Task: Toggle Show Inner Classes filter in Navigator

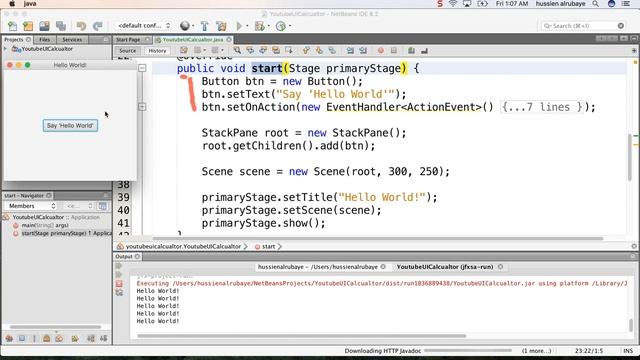Action: pos(60,338)
